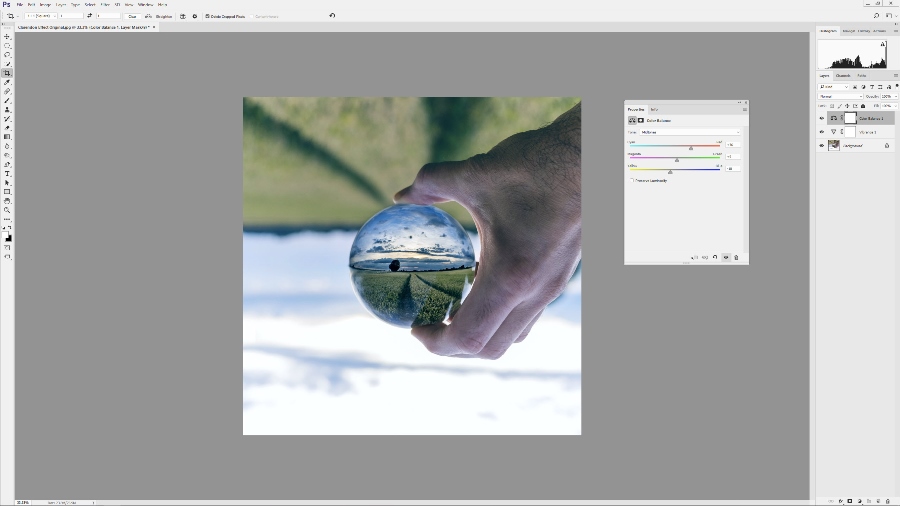Hide the Background layer
900x506 pixels.
point(822,145)
